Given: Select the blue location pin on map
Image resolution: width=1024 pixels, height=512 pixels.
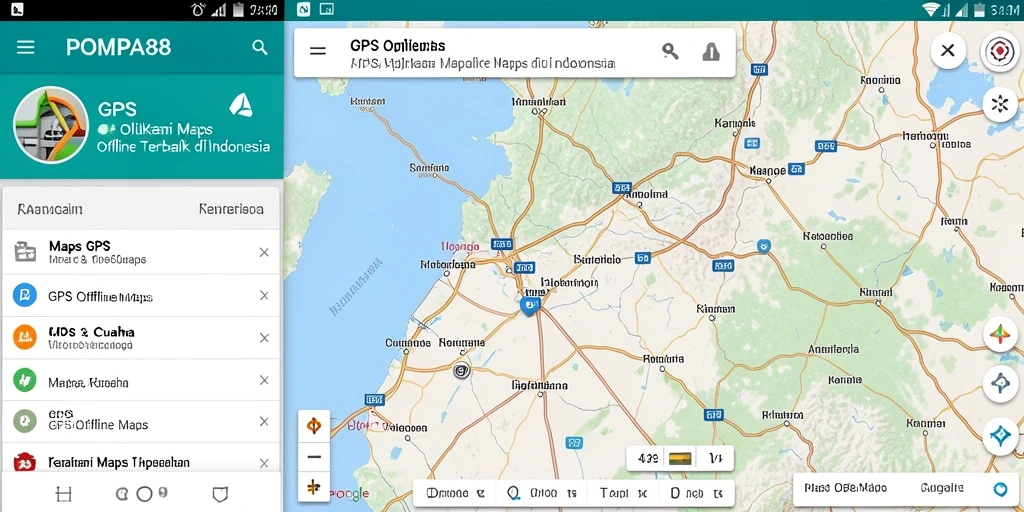Looking at the screenshot, I should coord(530,306).
